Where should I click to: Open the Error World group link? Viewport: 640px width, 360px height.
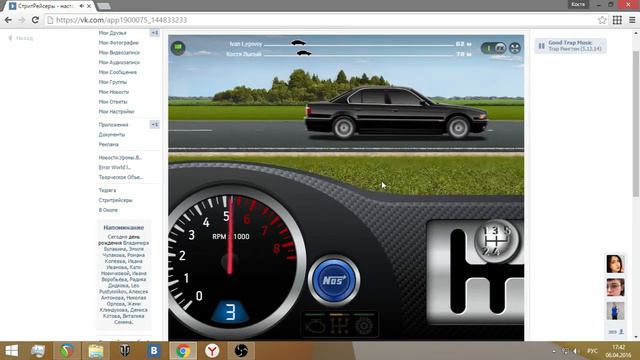[x=115, y=167]
